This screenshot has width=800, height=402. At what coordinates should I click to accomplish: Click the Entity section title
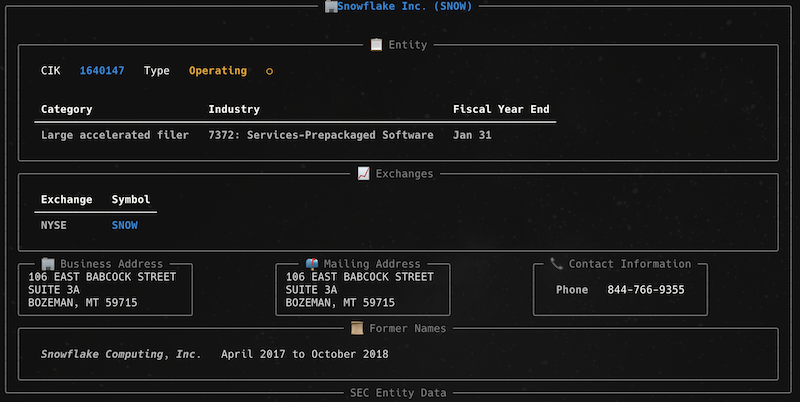coord(408,45)
